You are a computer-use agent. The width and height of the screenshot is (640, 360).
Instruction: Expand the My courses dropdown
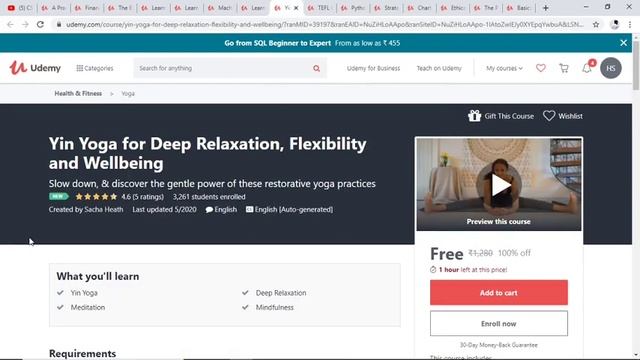(504, 68)
